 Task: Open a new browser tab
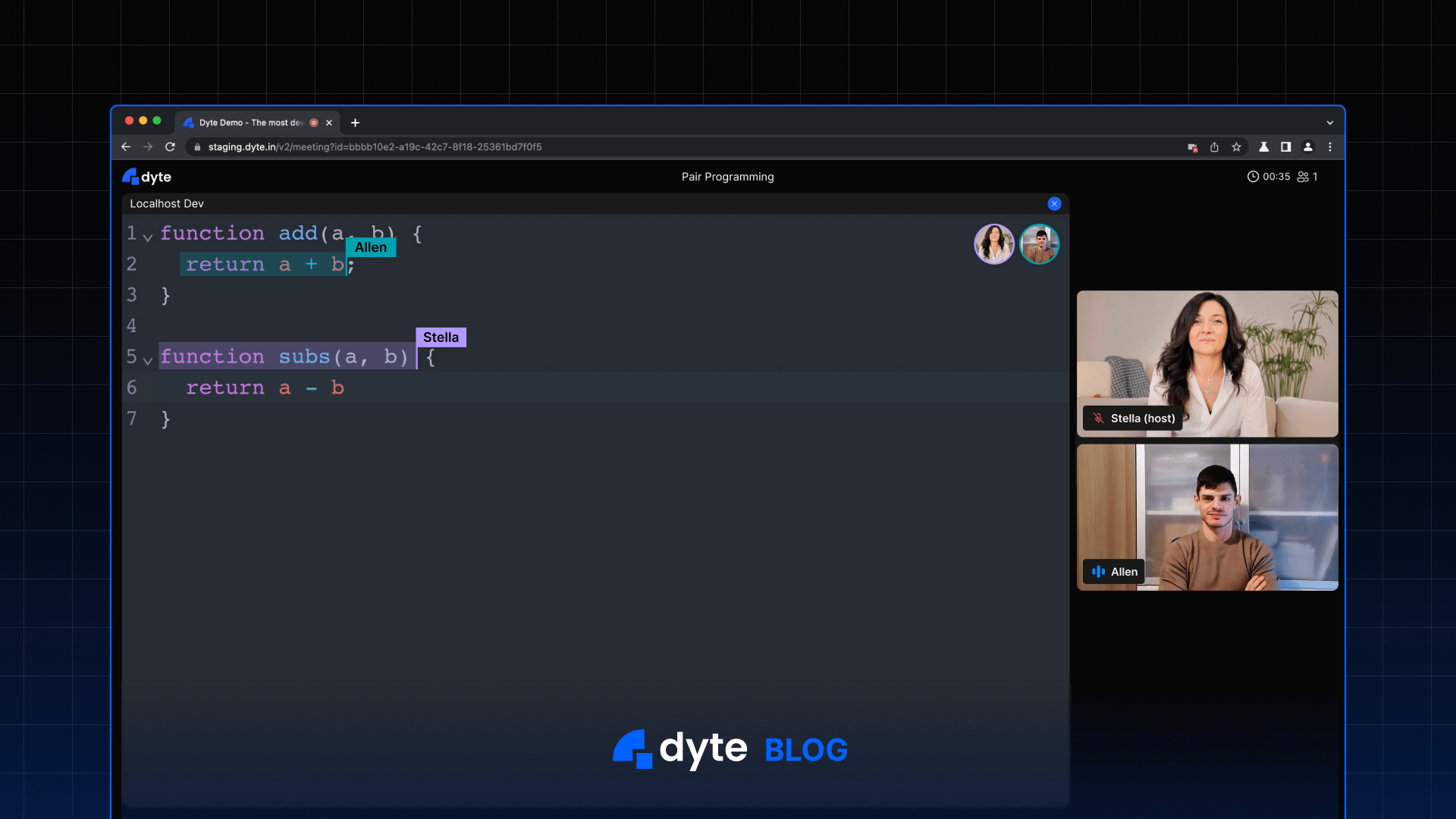tap(355, 122)
